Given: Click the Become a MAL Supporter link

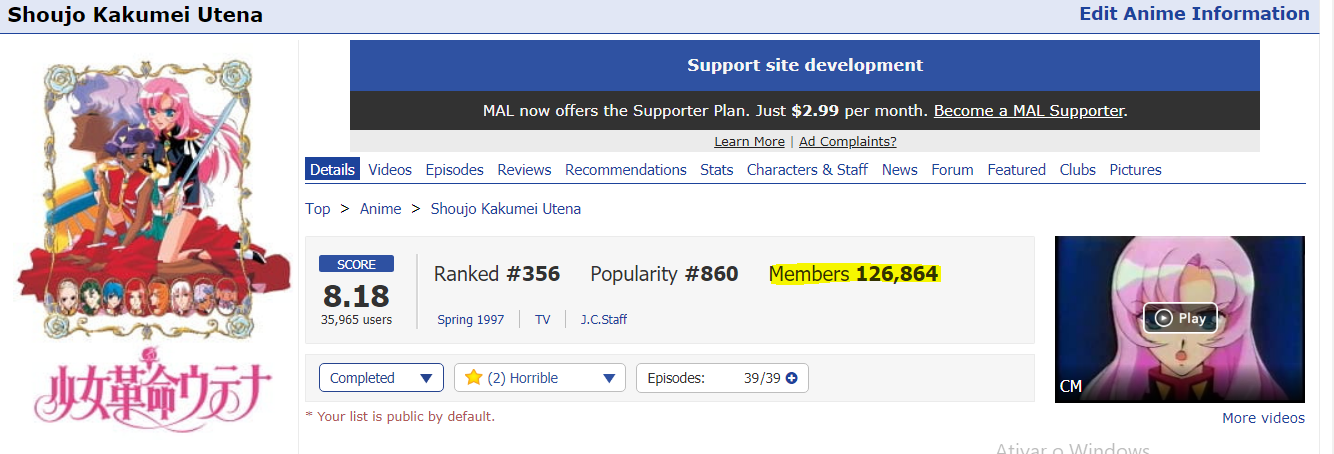Looking at the screenshot, I should click(x=1029, y=111).
